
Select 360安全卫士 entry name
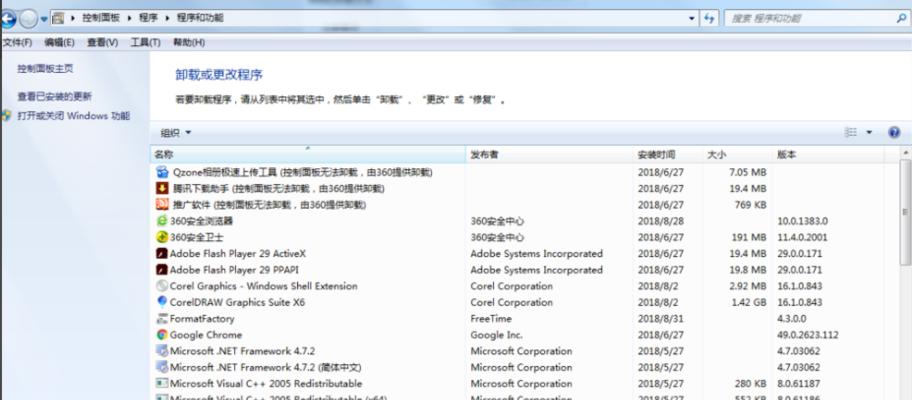[x=197, y=237]
